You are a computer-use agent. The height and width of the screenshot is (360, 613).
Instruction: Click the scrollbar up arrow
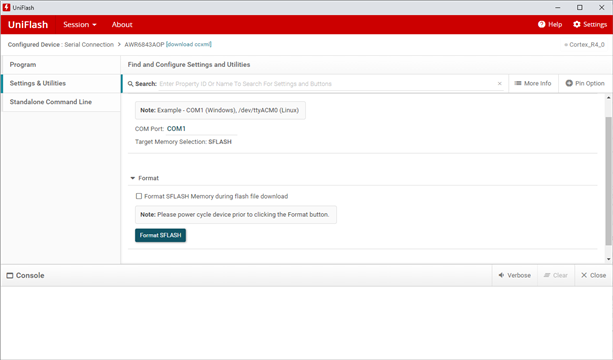(608, 98)
